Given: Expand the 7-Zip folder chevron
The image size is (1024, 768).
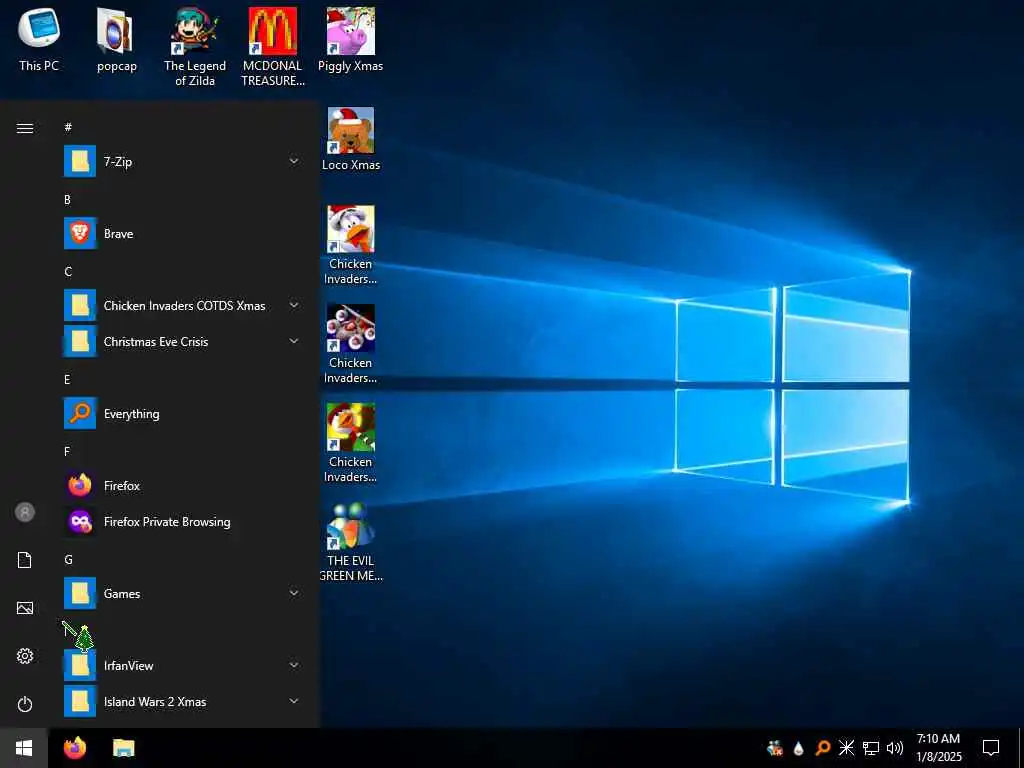Looking at the screenshot, I should point(294,161).
